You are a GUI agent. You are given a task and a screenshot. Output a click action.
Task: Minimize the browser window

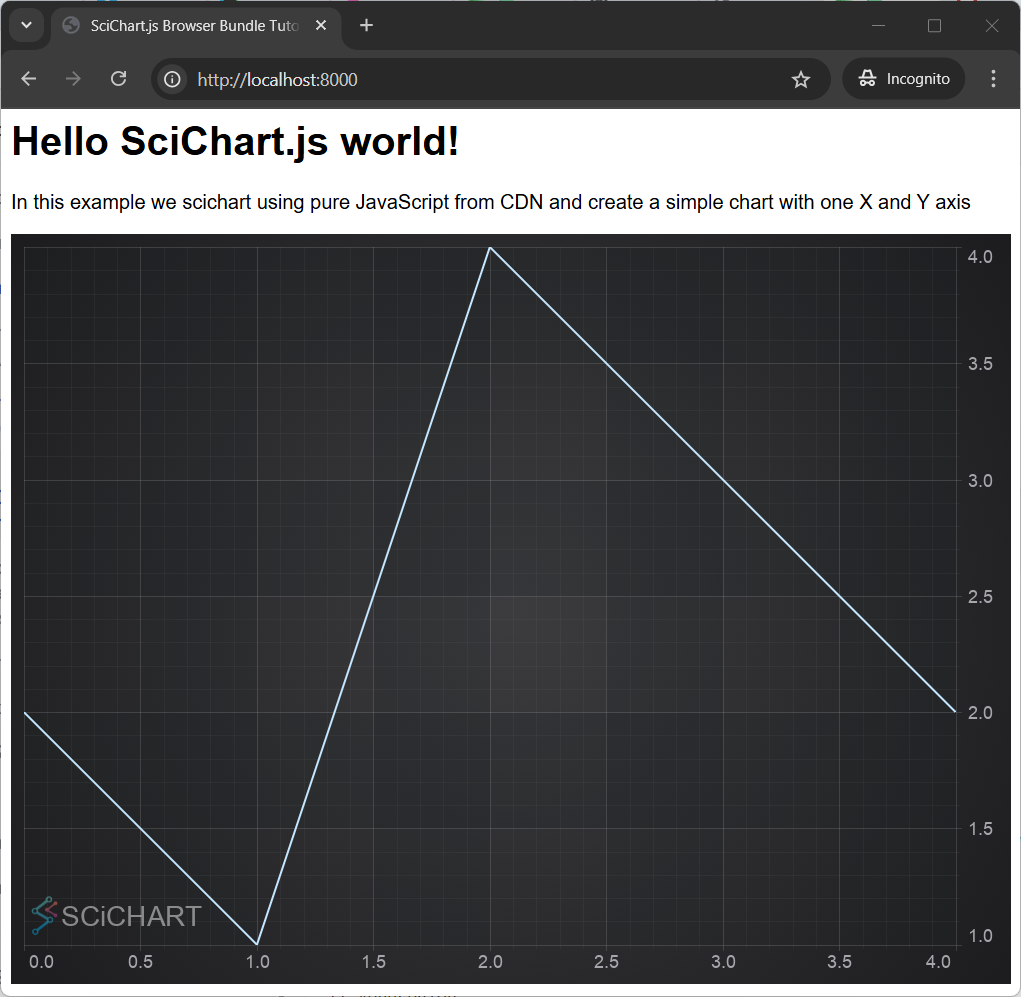coord(878,26)
